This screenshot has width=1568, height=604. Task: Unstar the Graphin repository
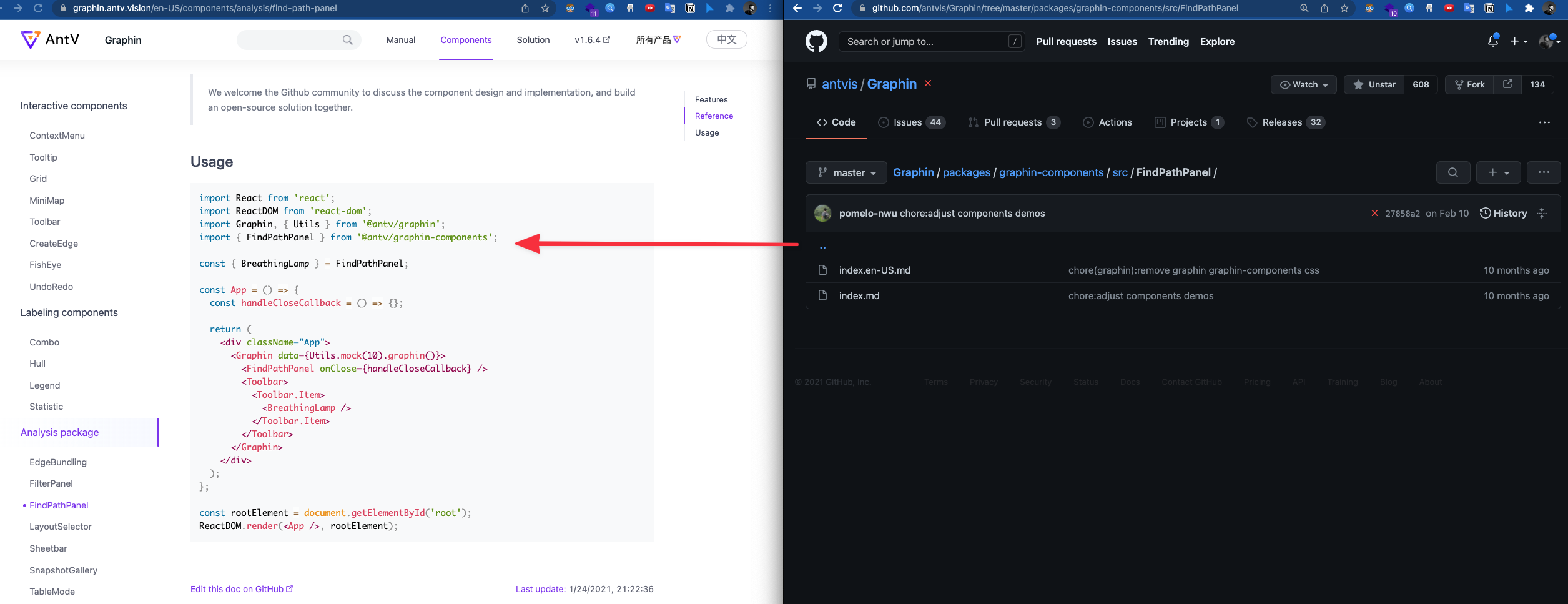1374,84
